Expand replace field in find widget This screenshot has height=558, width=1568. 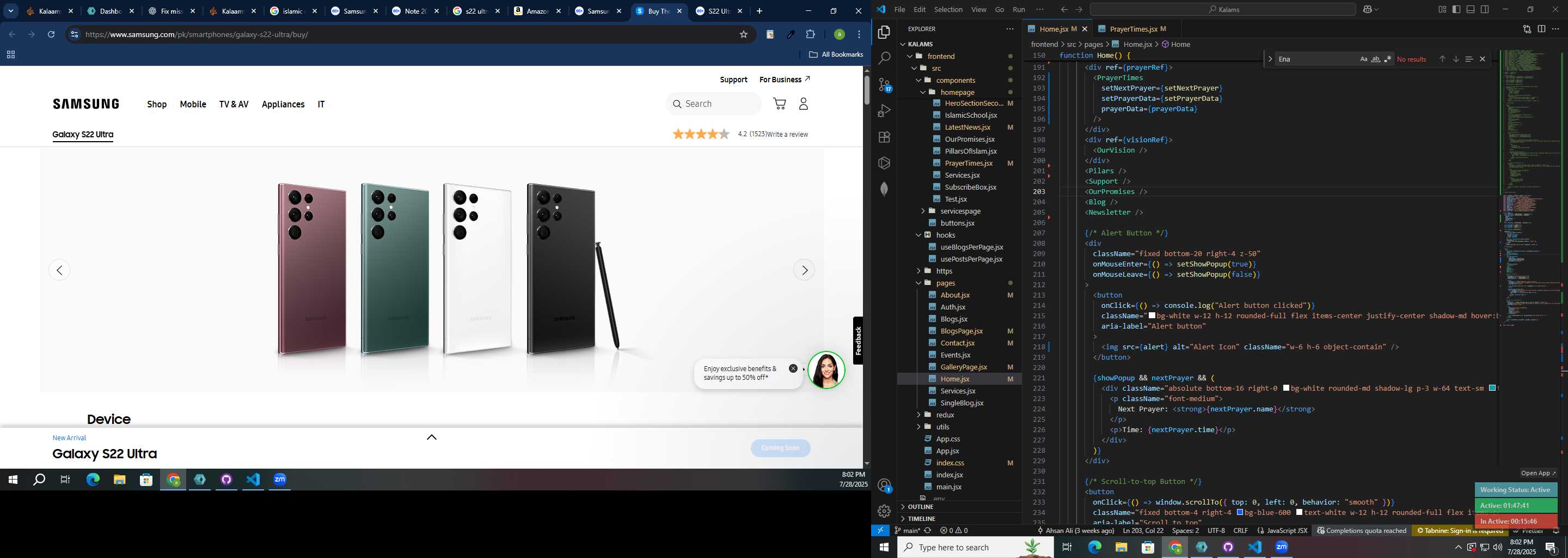pos(1270,59)
